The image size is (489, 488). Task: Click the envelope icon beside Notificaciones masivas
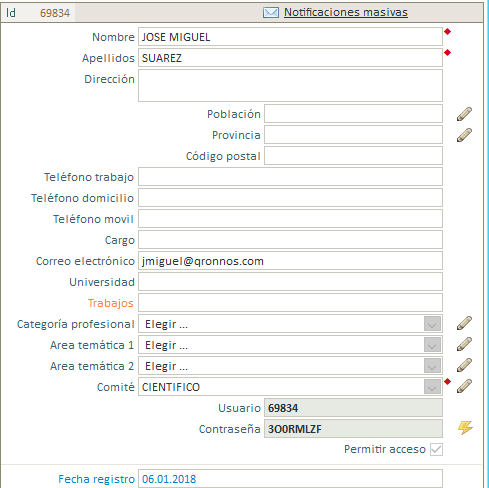tap(271, 13)
